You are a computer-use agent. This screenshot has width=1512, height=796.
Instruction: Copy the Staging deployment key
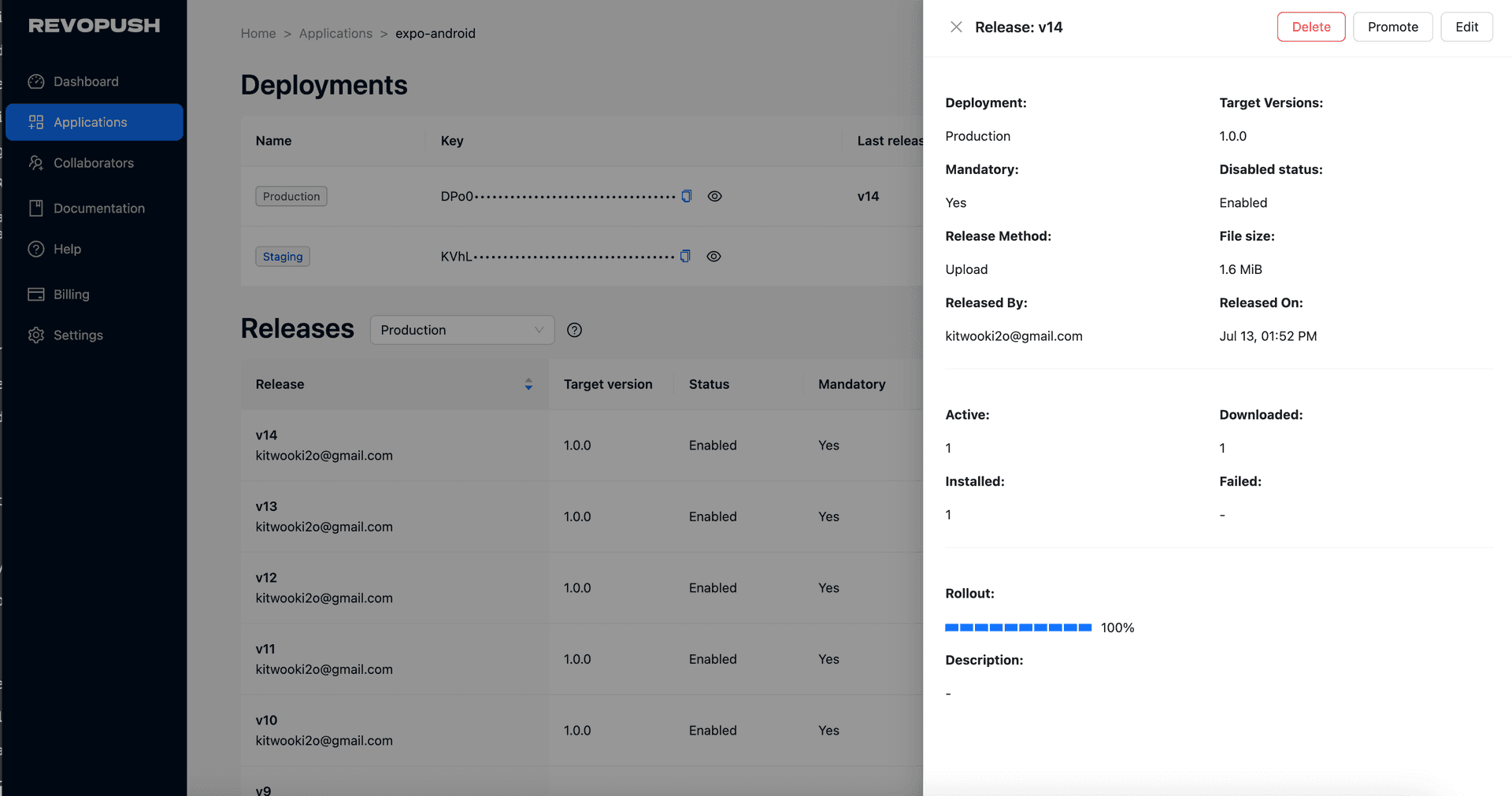pyautogui.click(x=685, y=257)
